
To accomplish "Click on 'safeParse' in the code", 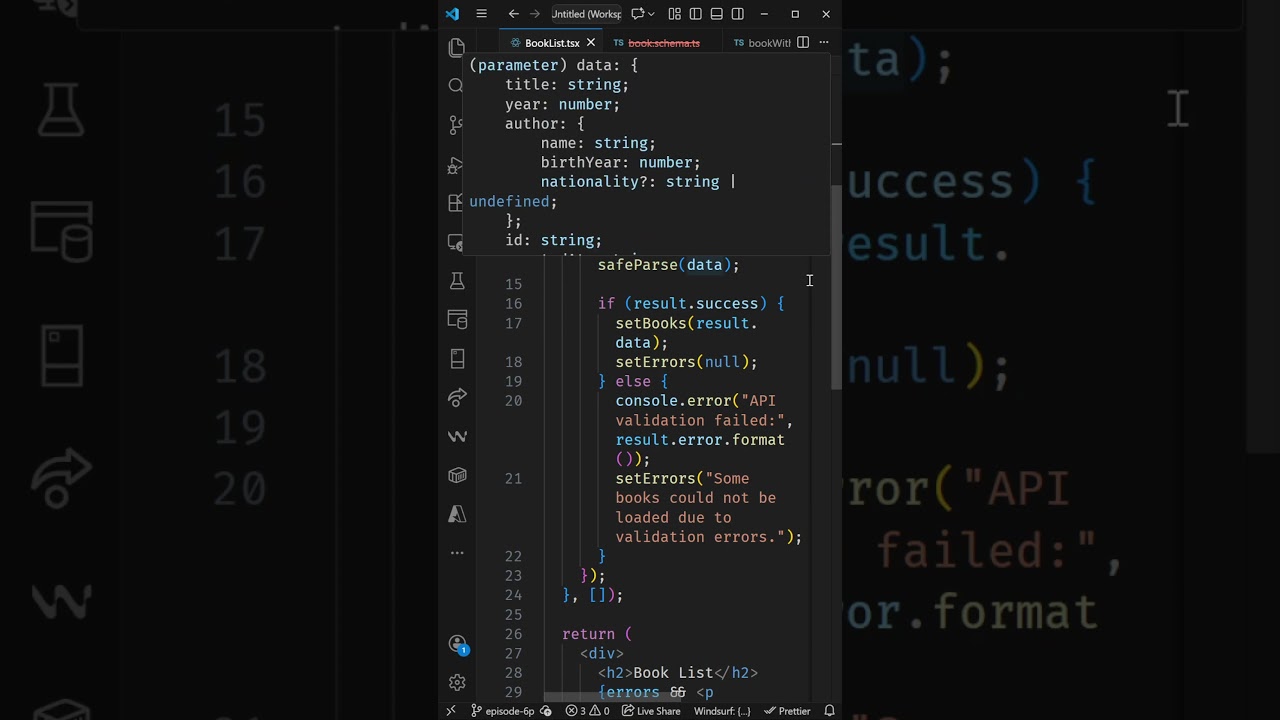I will 637,265.
